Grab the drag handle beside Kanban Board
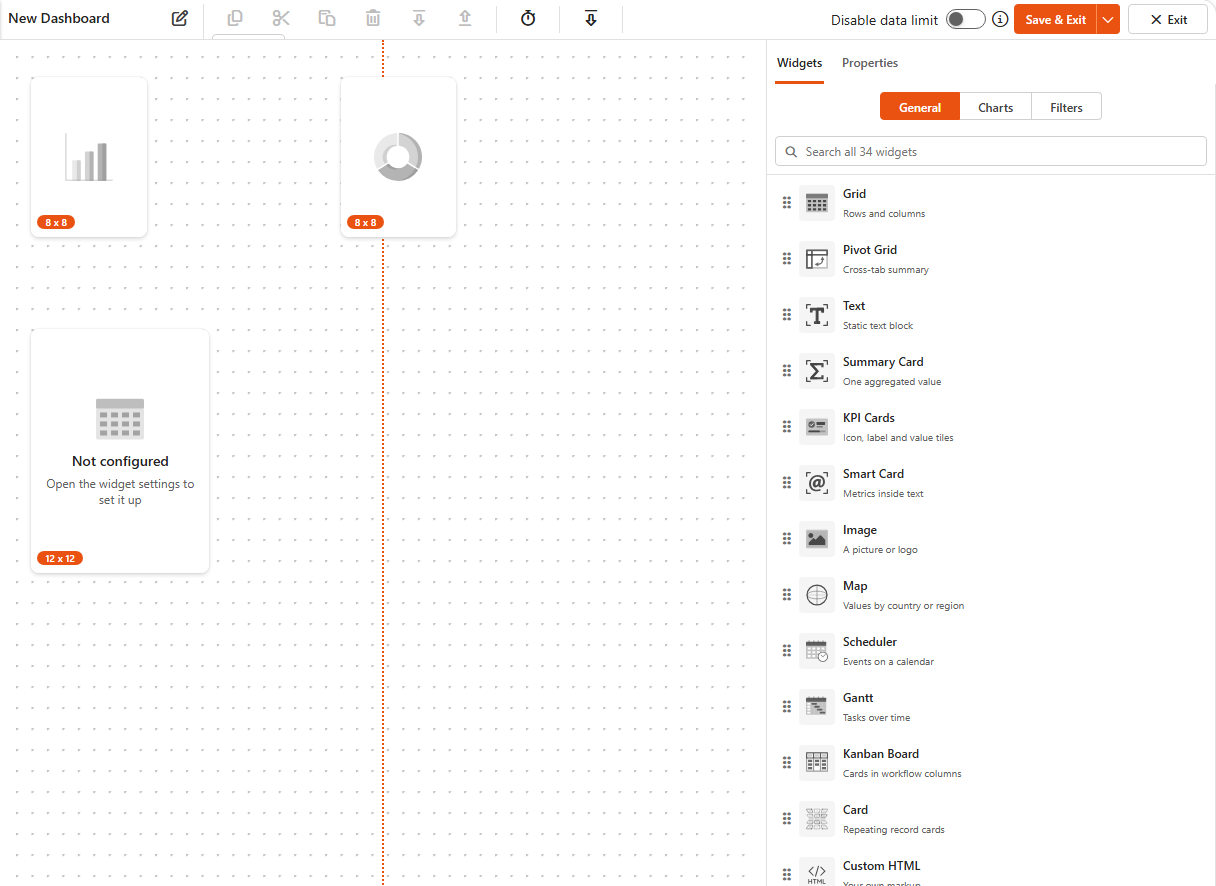Screen dimensions: 1216x886 click(787, 762)
